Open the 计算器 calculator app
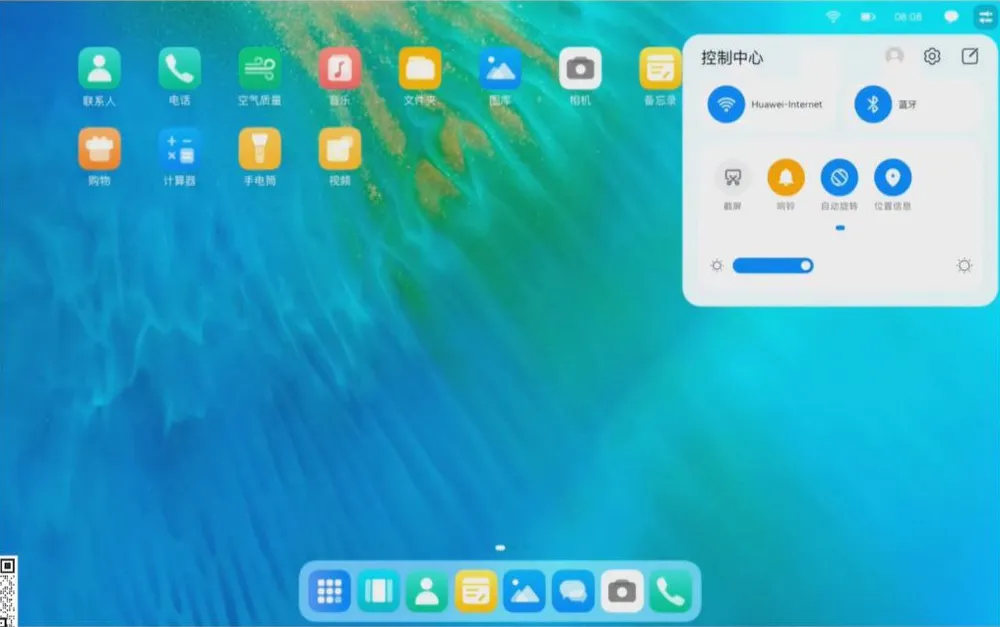1000x627 pixels. pos(179,149)
